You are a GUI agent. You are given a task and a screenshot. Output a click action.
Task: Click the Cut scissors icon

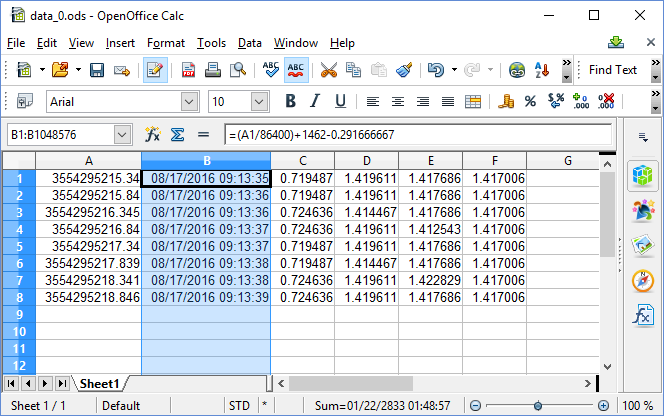(x=328, y=70)
